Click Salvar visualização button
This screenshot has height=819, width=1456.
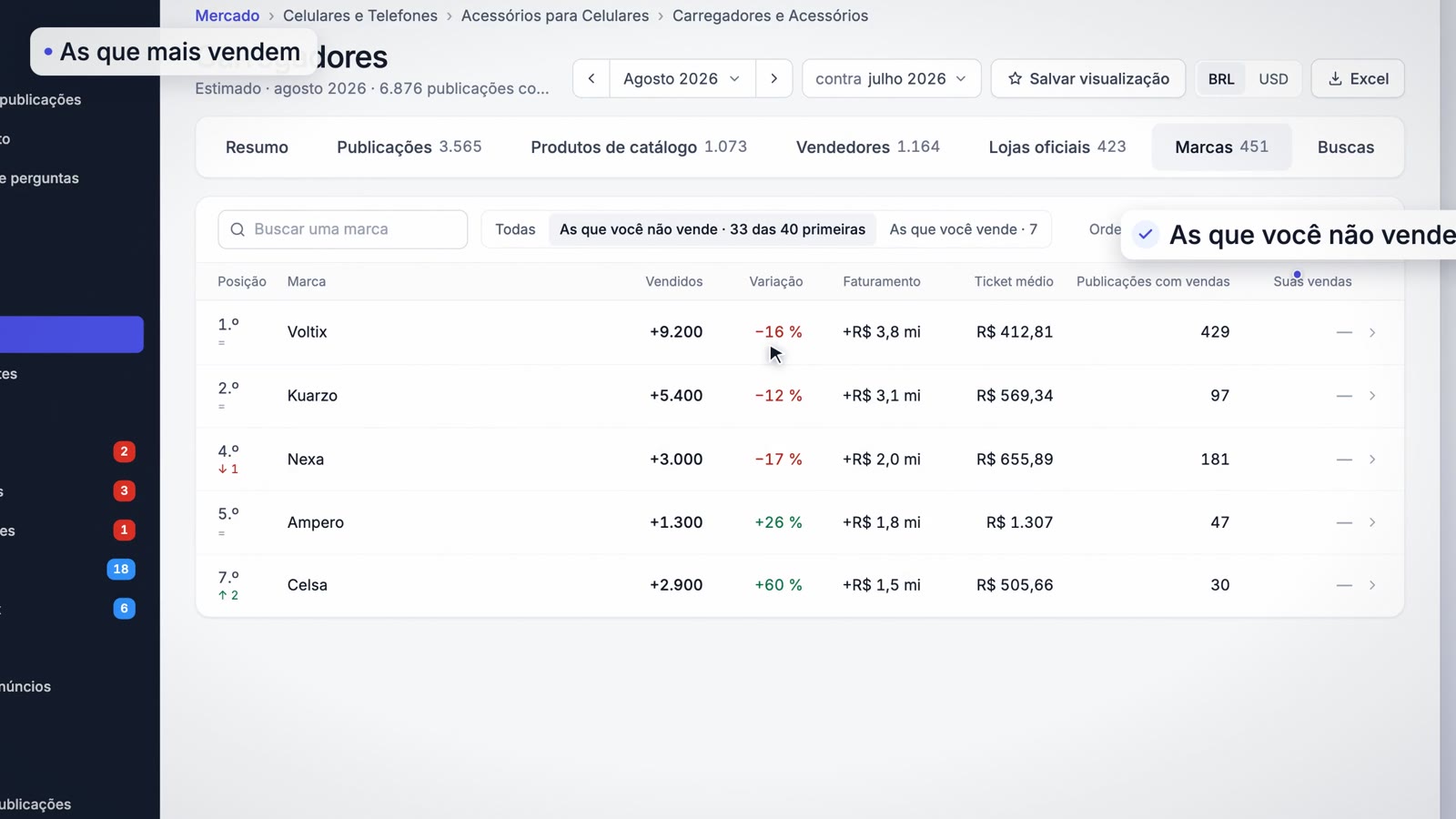coord(1088,78)
